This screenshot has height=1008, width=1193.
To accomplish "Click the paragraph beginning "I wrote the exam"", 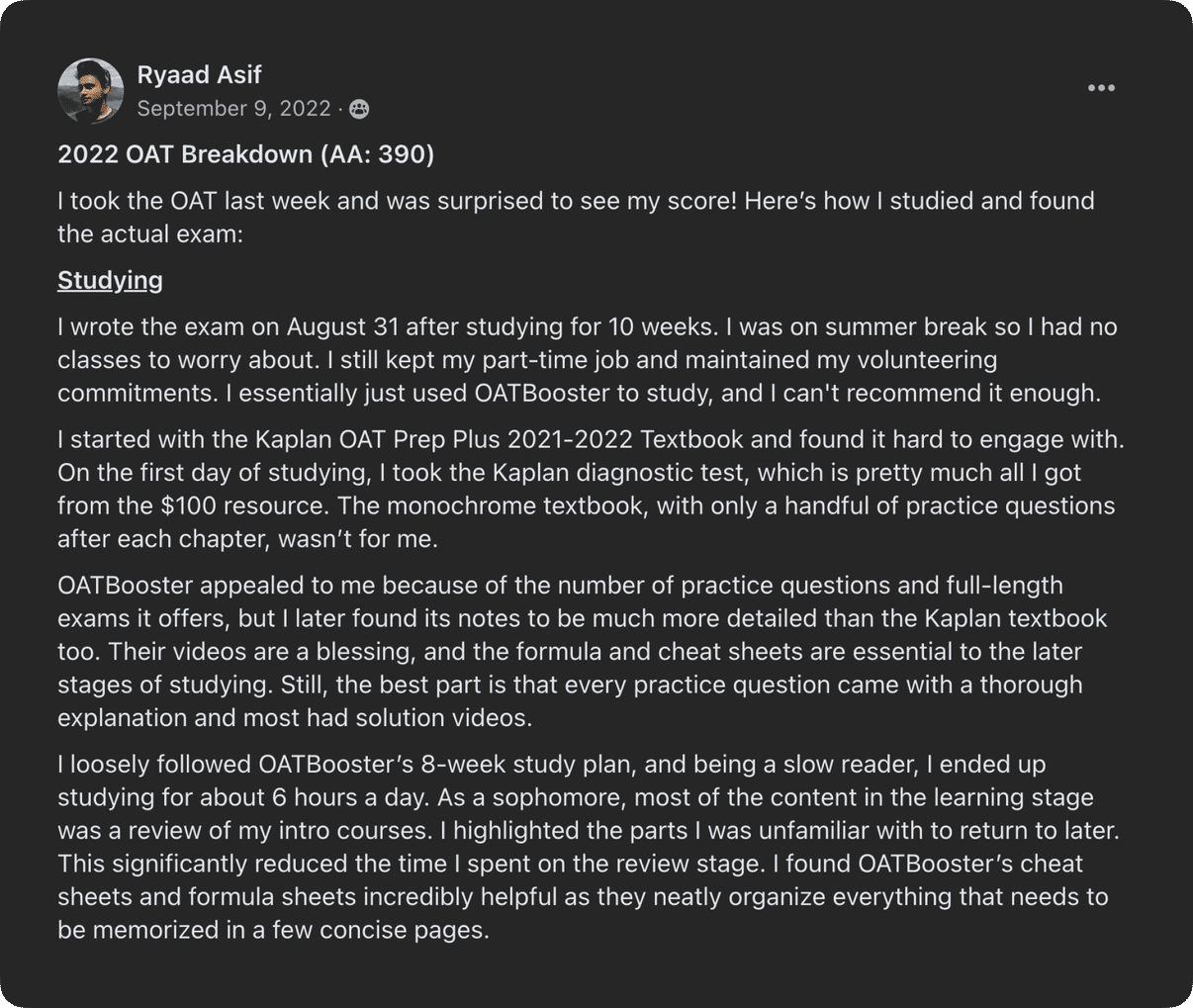I will coord(584,359).
